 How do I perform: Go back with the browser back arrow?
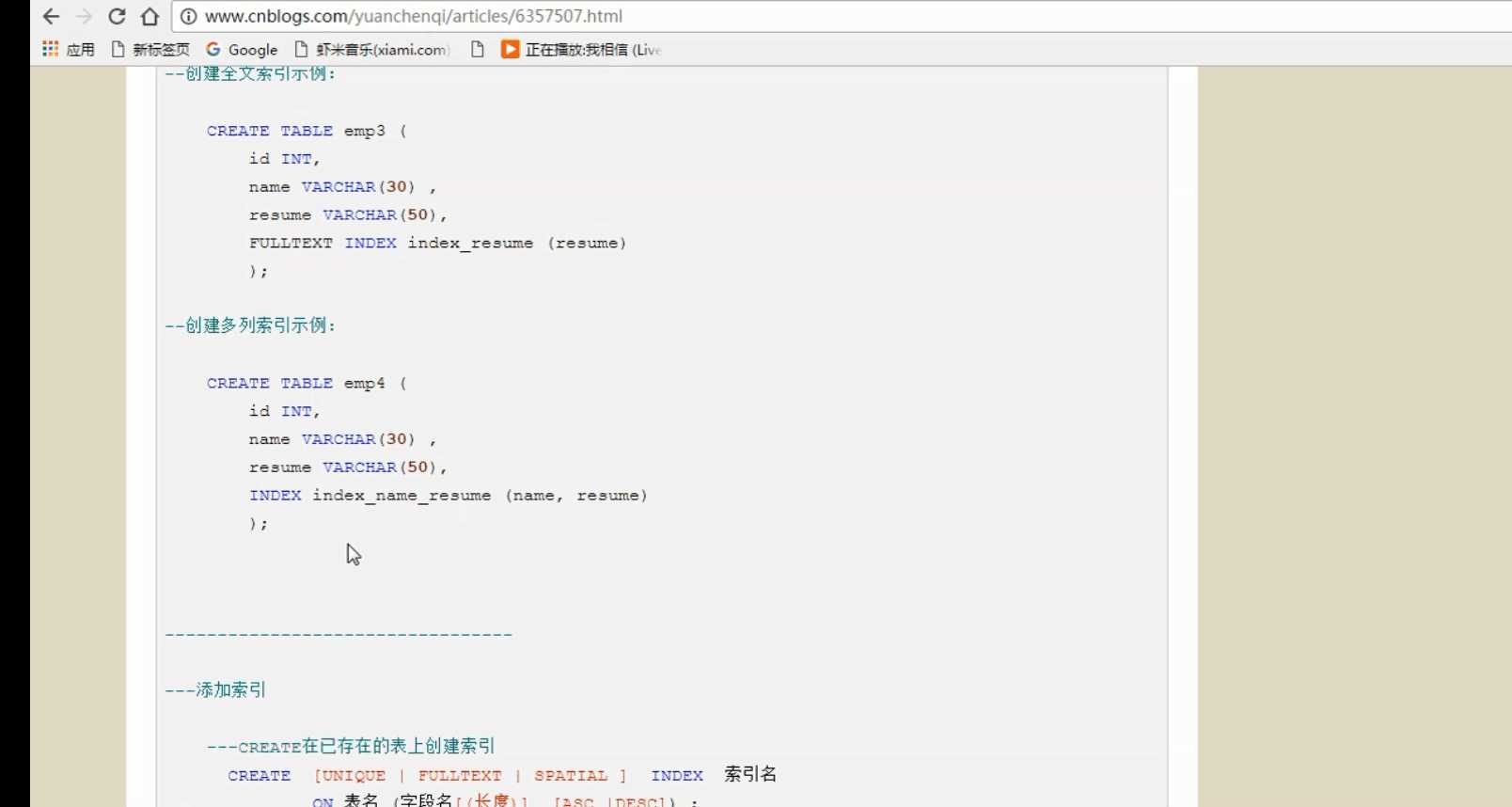coord(51,17)
